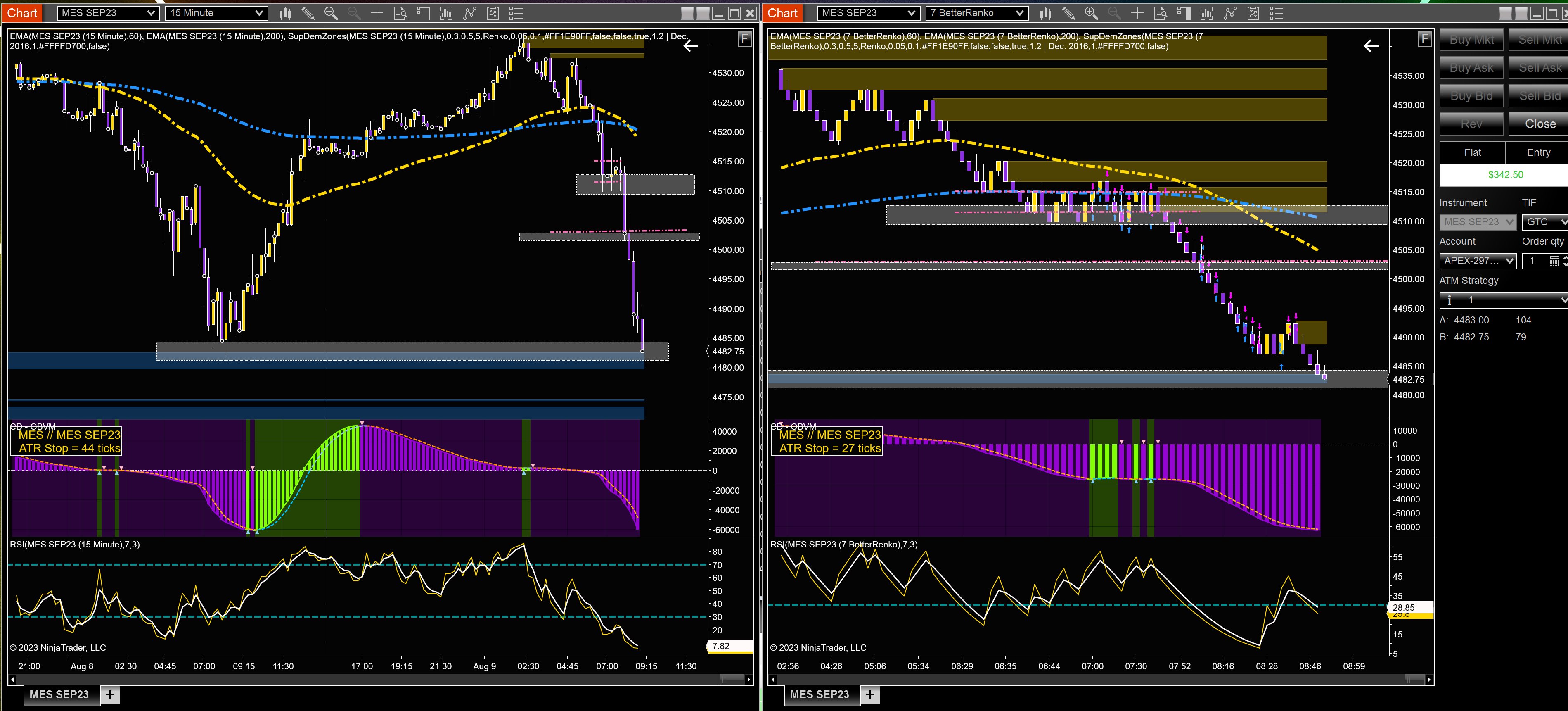The image size is (1568, 711).
Task: Zoom in on the BetterRenko chart
Action: pyautogui.click(x=1092, y=13)
